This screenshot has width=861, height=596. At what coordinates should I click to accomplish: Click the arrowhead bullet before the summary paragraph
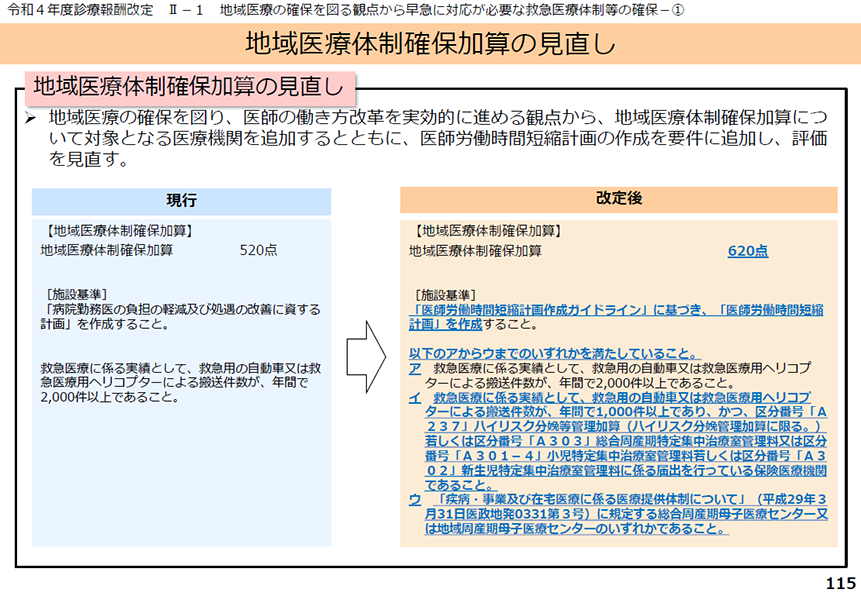31,118
